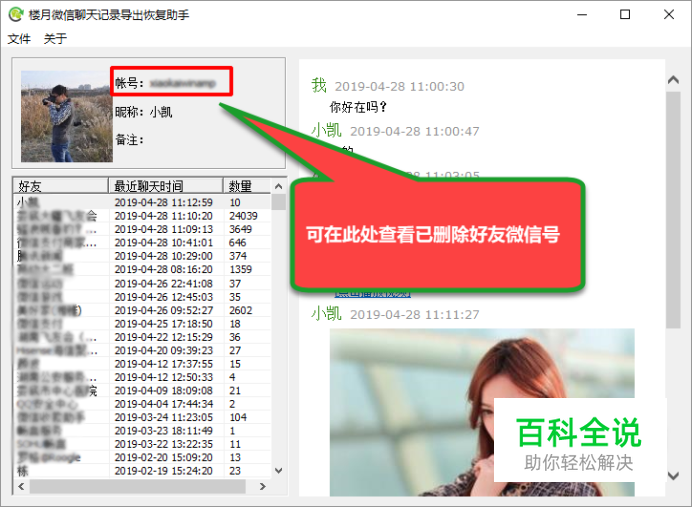Select the row with 2602 messages
Viewport: 692px width, 507px height.
coord(142,310)
